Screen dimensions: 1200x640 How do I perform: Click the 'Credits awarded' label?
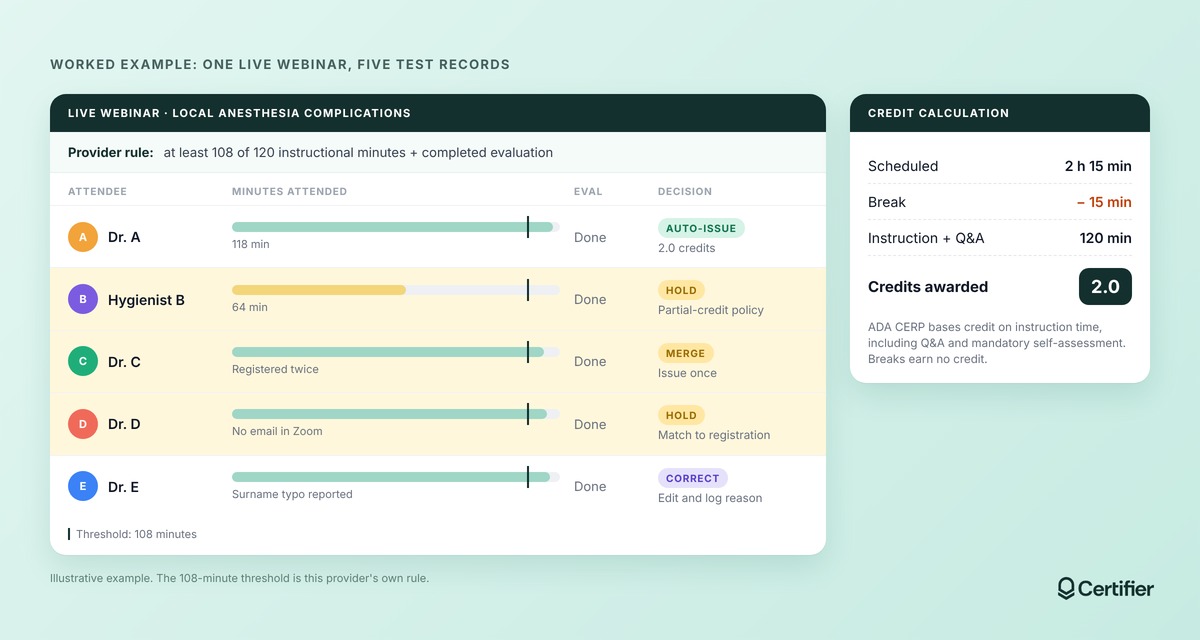tap(928, 287)
